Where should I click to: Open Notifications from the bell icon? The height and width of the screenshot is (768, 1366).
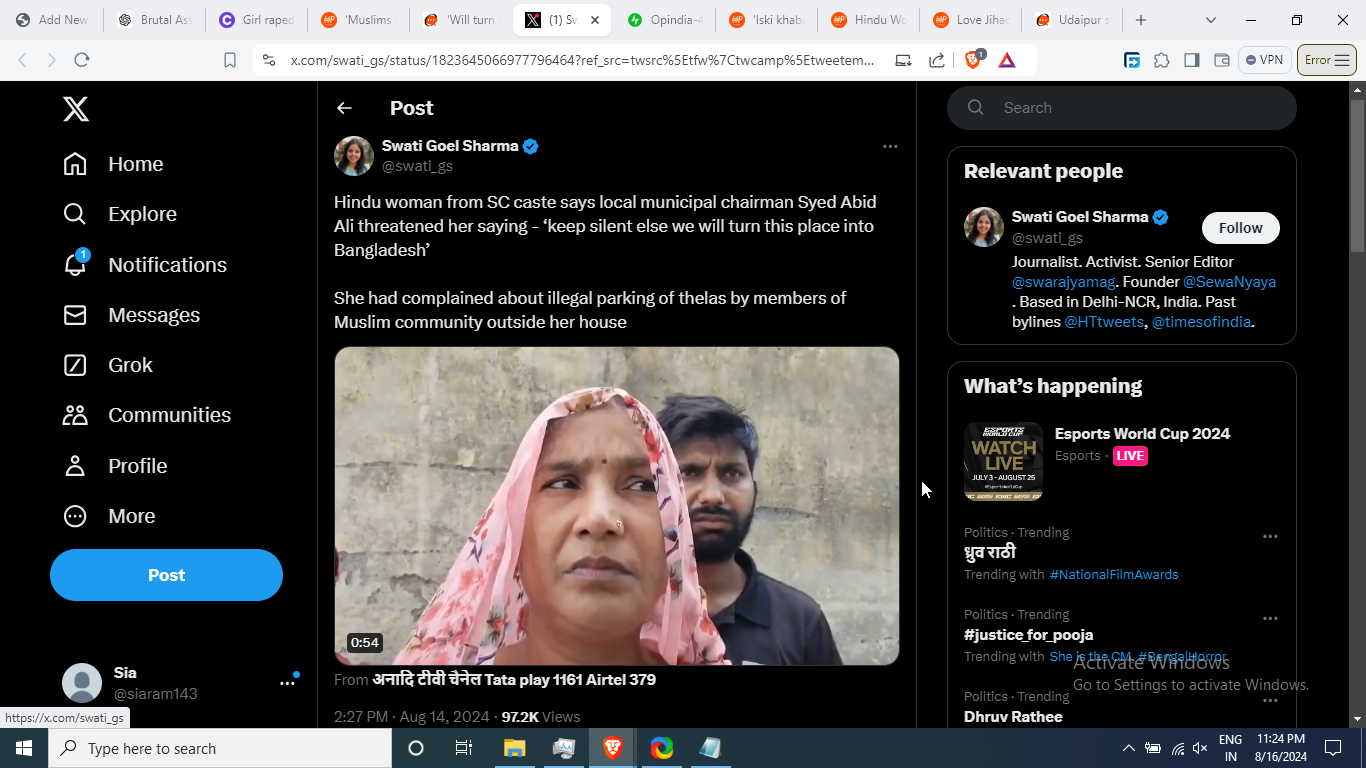pyautogui.click(x=76, y=265)
